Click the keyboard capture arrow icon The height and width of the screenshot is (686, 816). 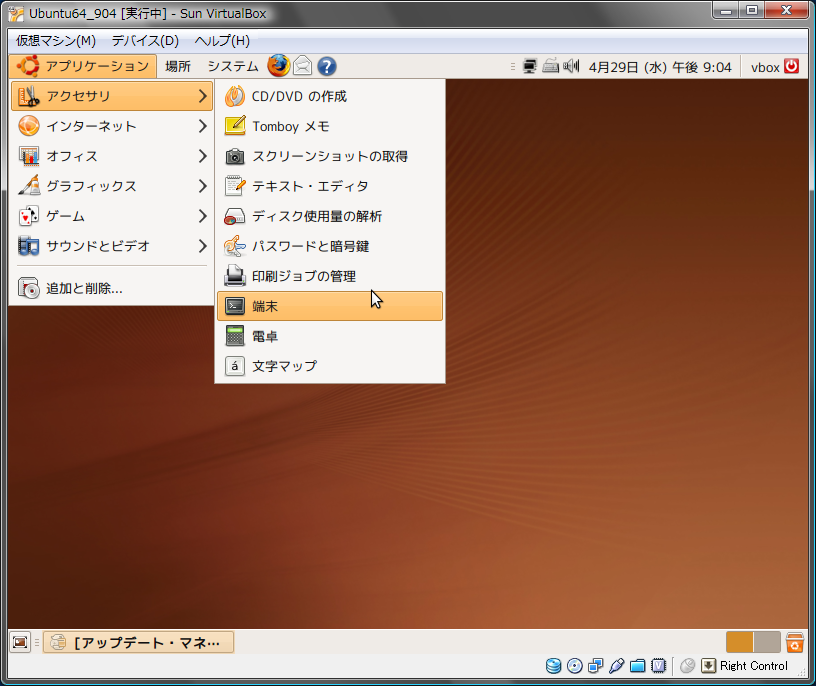(708, 666)
